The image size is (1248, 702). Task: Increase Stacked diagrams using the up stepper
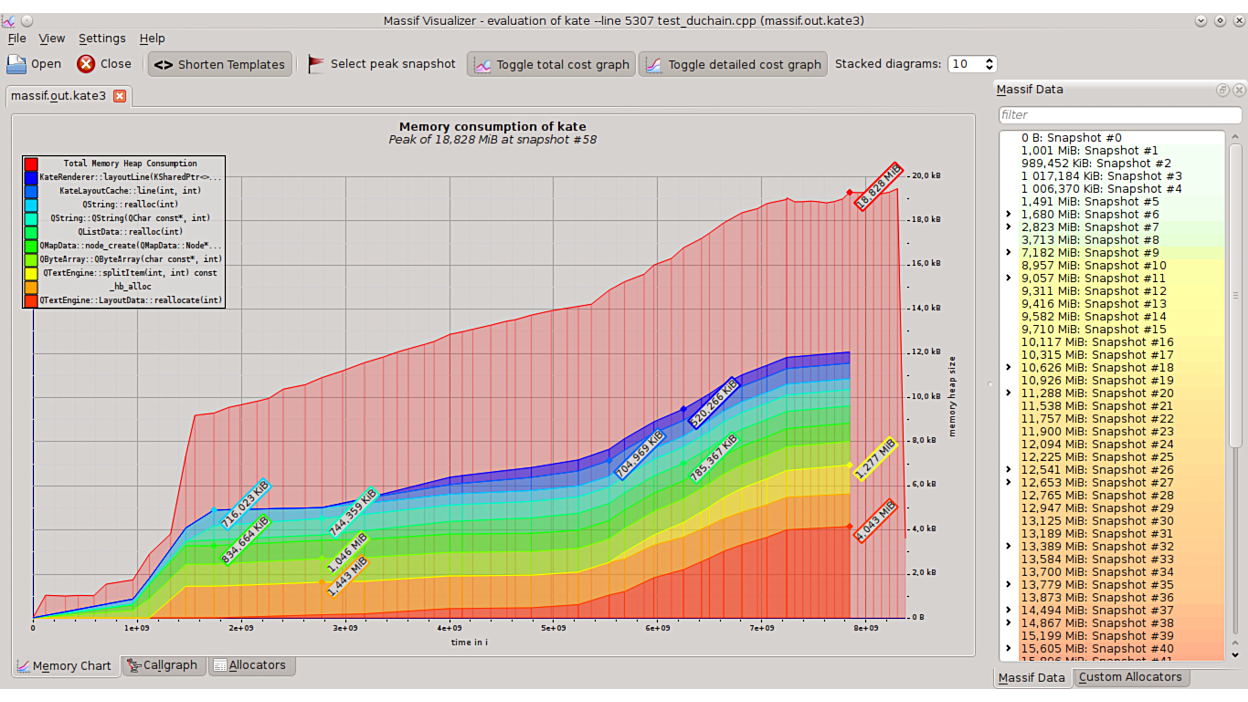(987, 58)
